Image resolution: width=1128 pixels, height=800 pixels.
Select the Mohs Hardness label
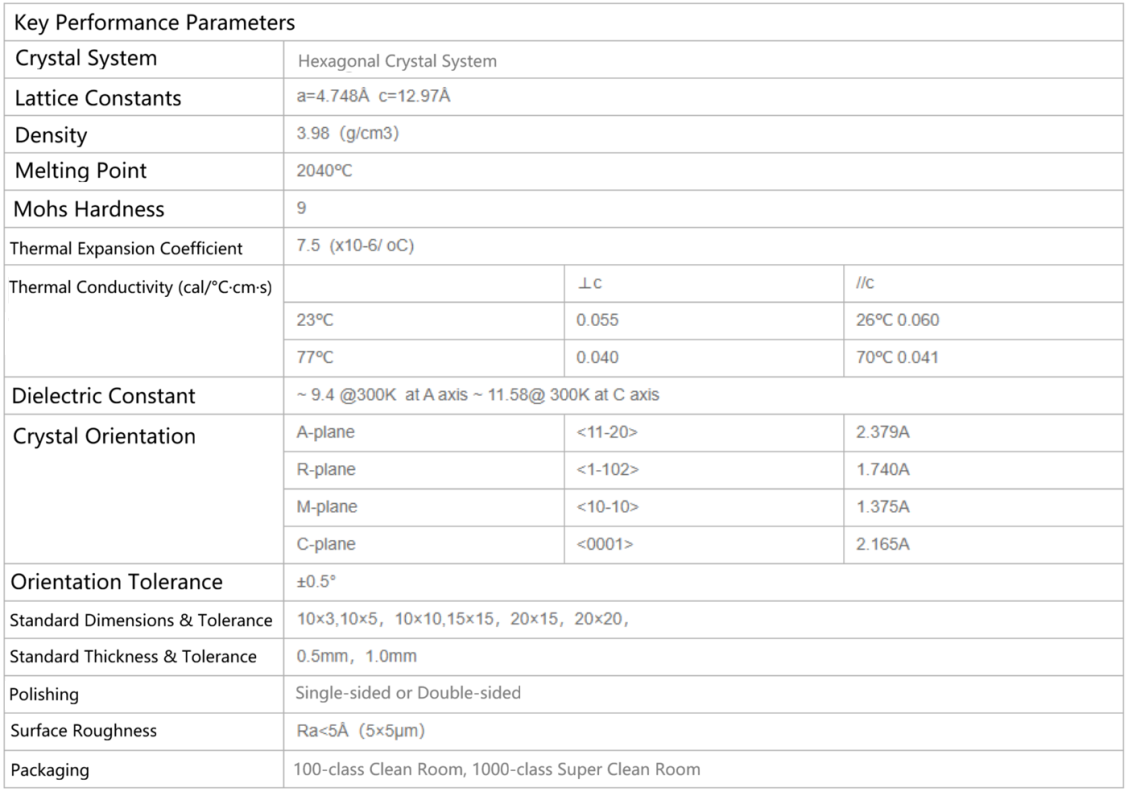[89, 209]
